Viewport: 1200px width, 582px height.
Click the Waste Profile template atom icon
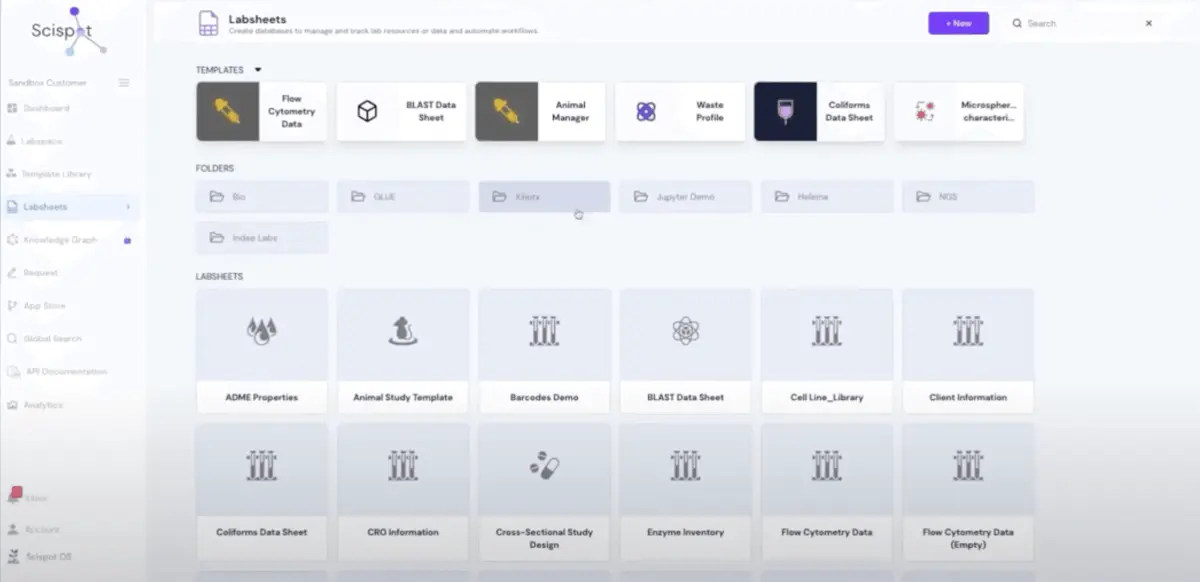coord(646,111)
